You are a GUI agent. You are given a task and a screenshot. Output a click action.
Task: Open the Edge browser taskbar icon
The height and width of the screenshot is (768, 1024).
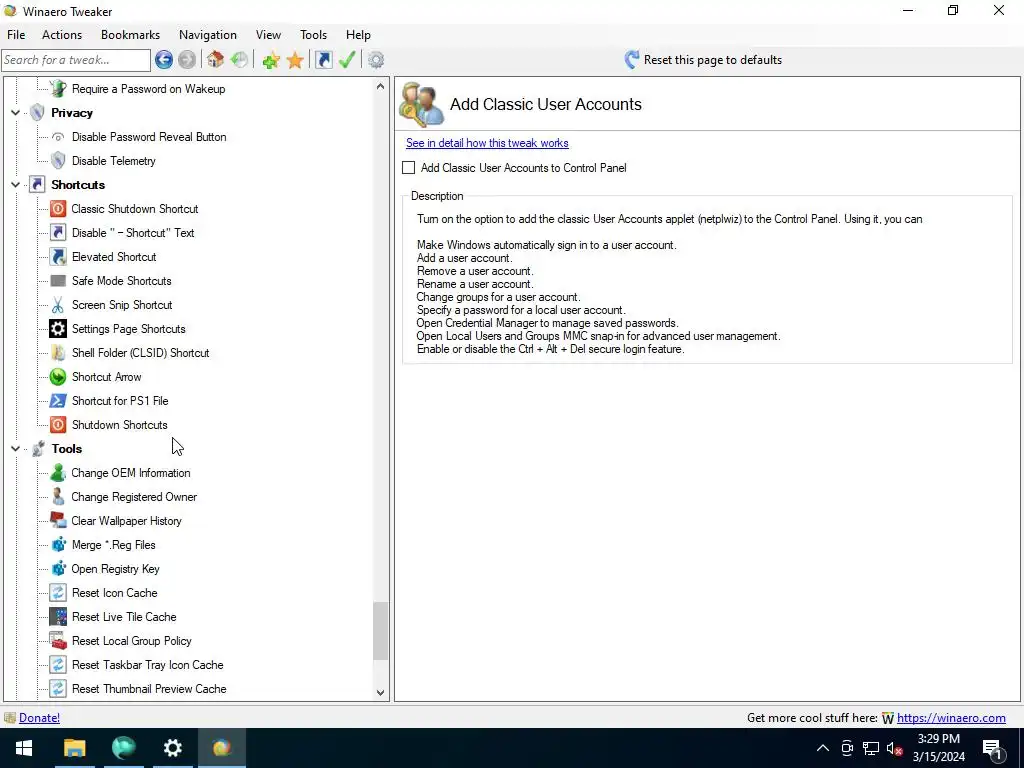(x=123, y=748)
